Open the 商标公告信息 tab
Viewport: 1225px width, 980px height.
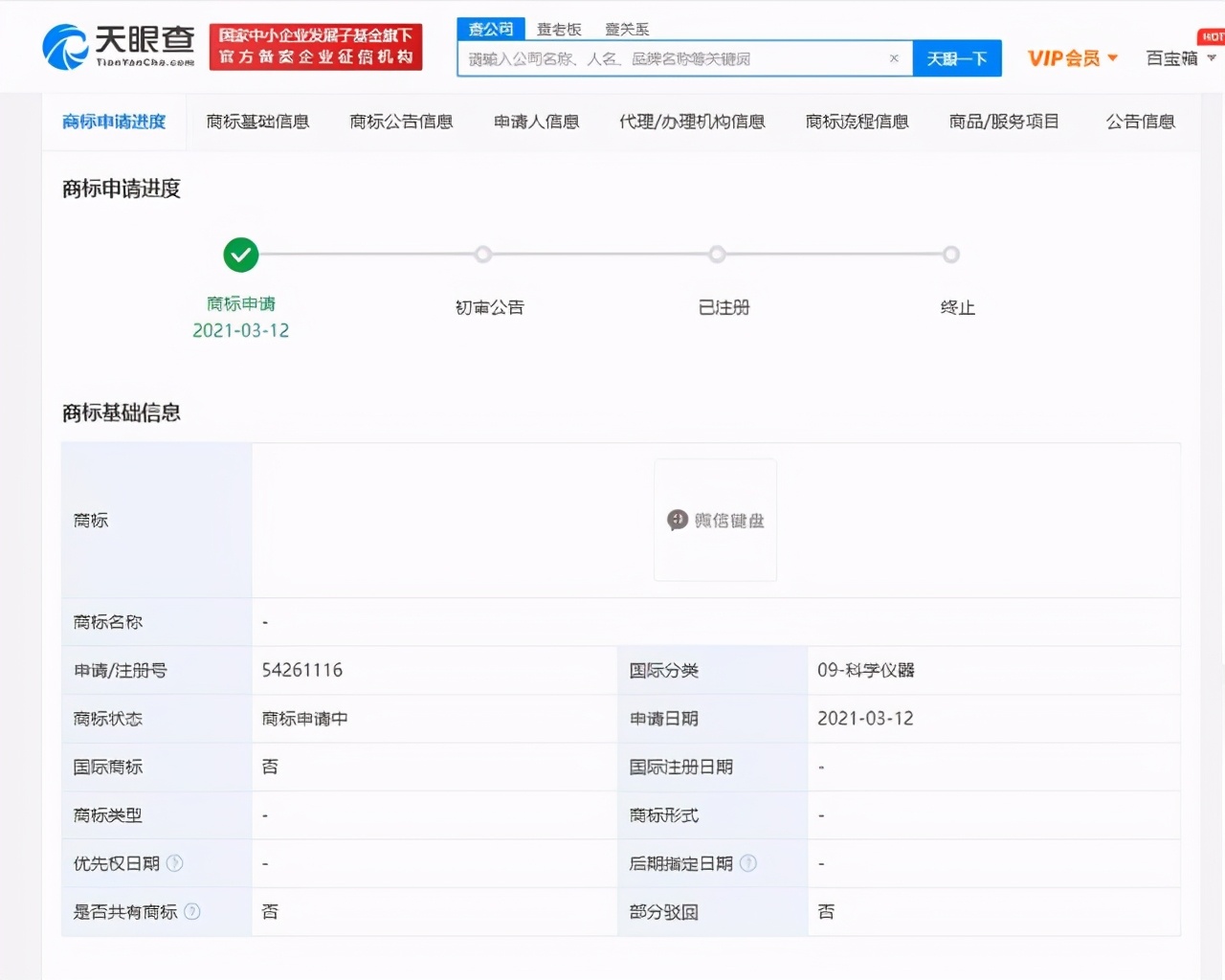click(401, 122)
